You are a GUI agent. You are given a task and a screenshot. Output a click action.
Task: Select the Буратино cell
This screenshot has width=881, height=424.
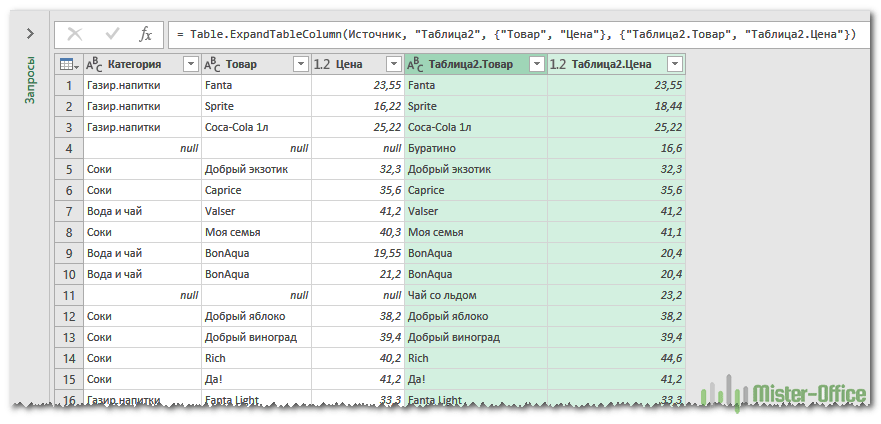click(475, 148)
